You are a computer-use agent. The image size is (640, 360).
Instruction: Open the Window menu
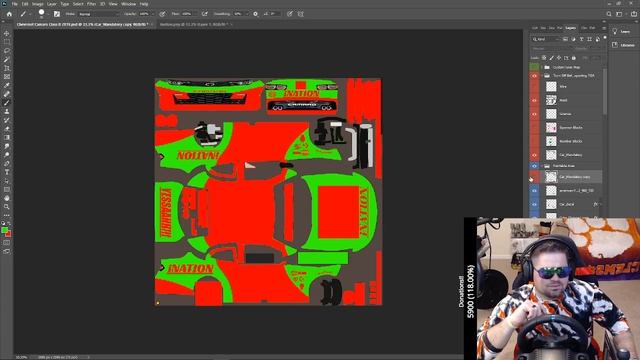tap(128, 4)
